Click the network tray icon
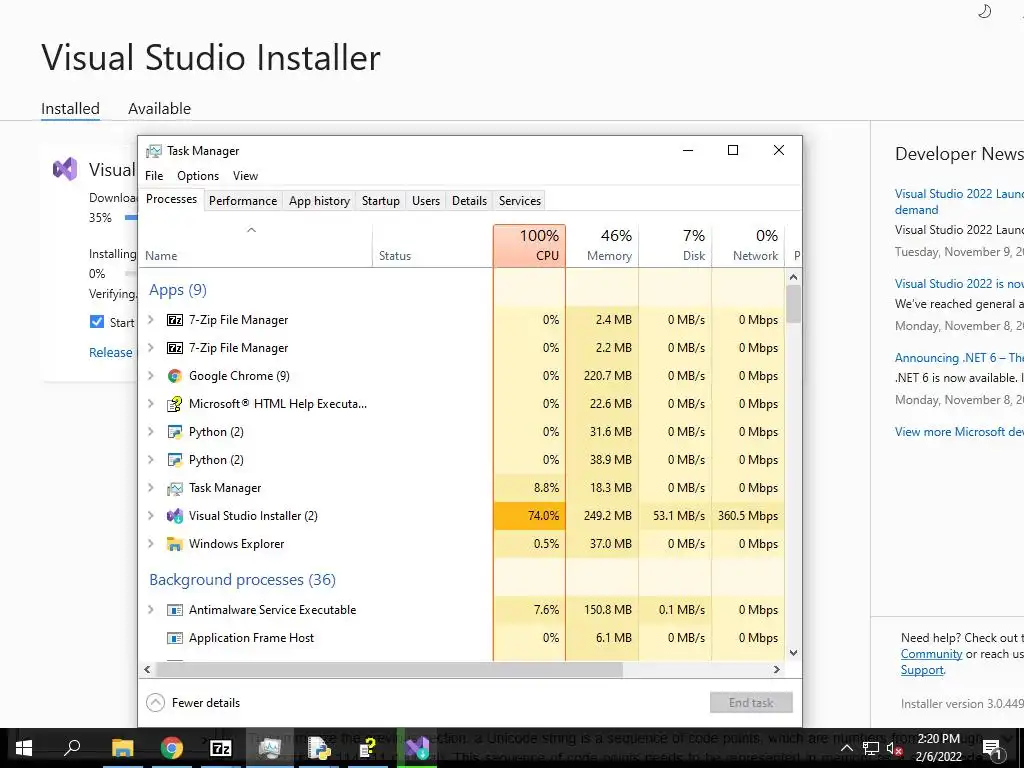 (871, 748)
